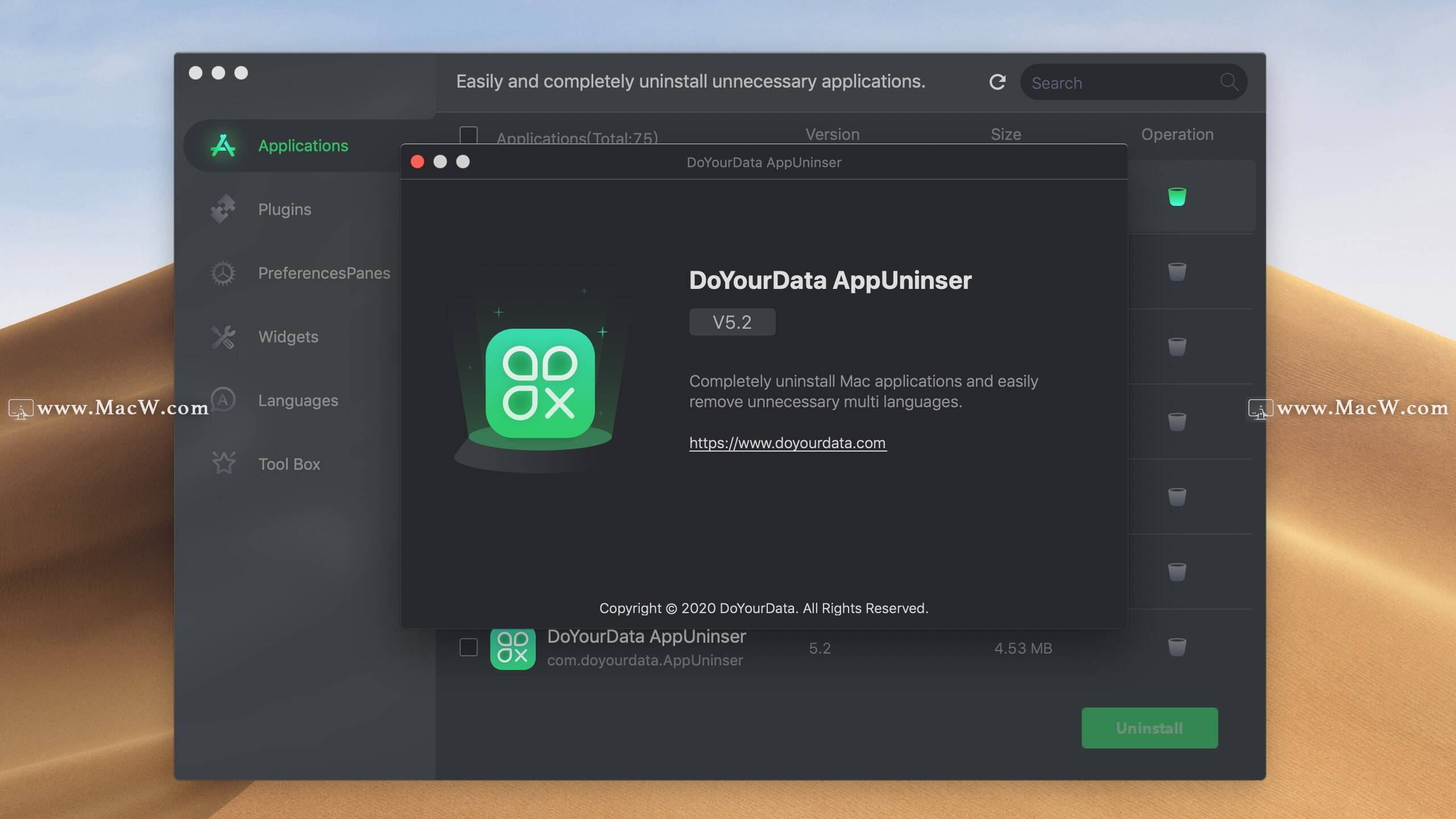Image resolution: width=1456 pixels, height=819 pixels.
Task: Click the Uninstall button
Action: (x=1149, y=728)
